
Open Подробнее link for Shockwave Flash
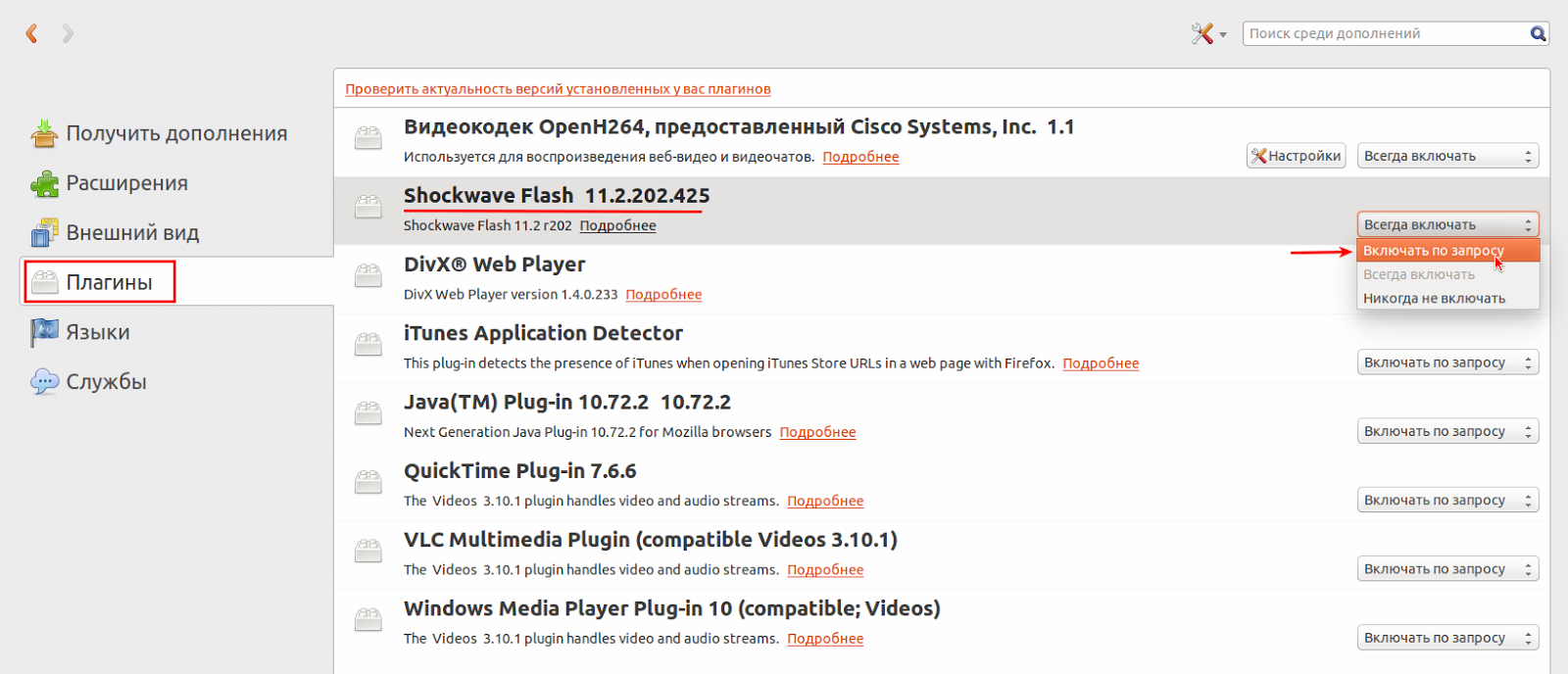pyautogui.click(x=617, y=225)
